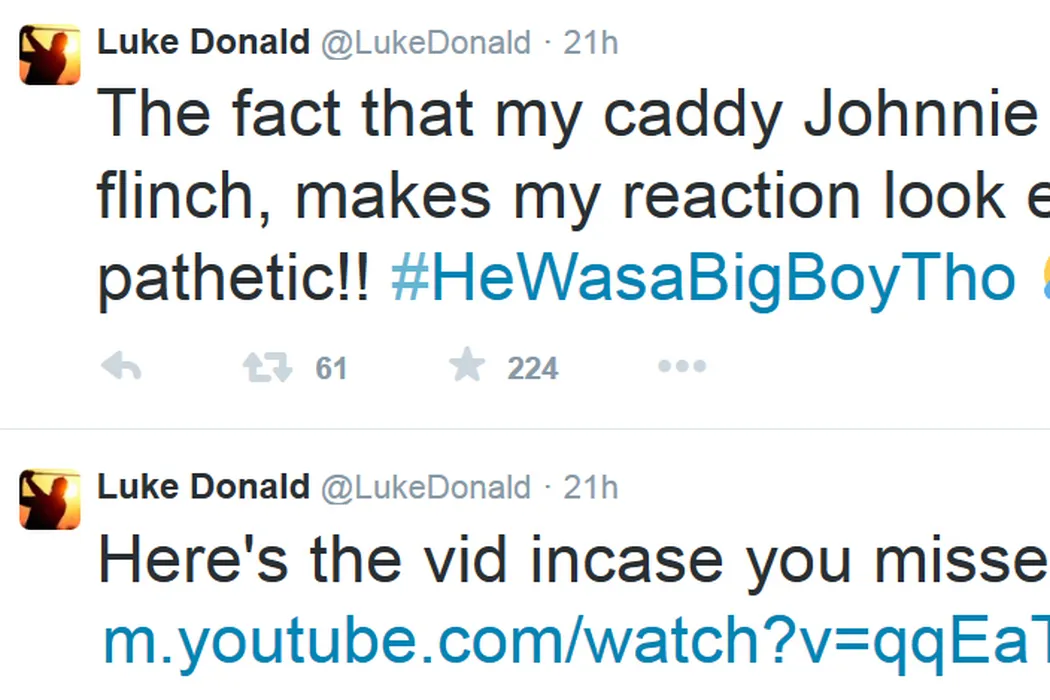Click the second tweet's golfer avatar
The width and height of the screenshot is (1050, 700).
[x=50, y=498]
